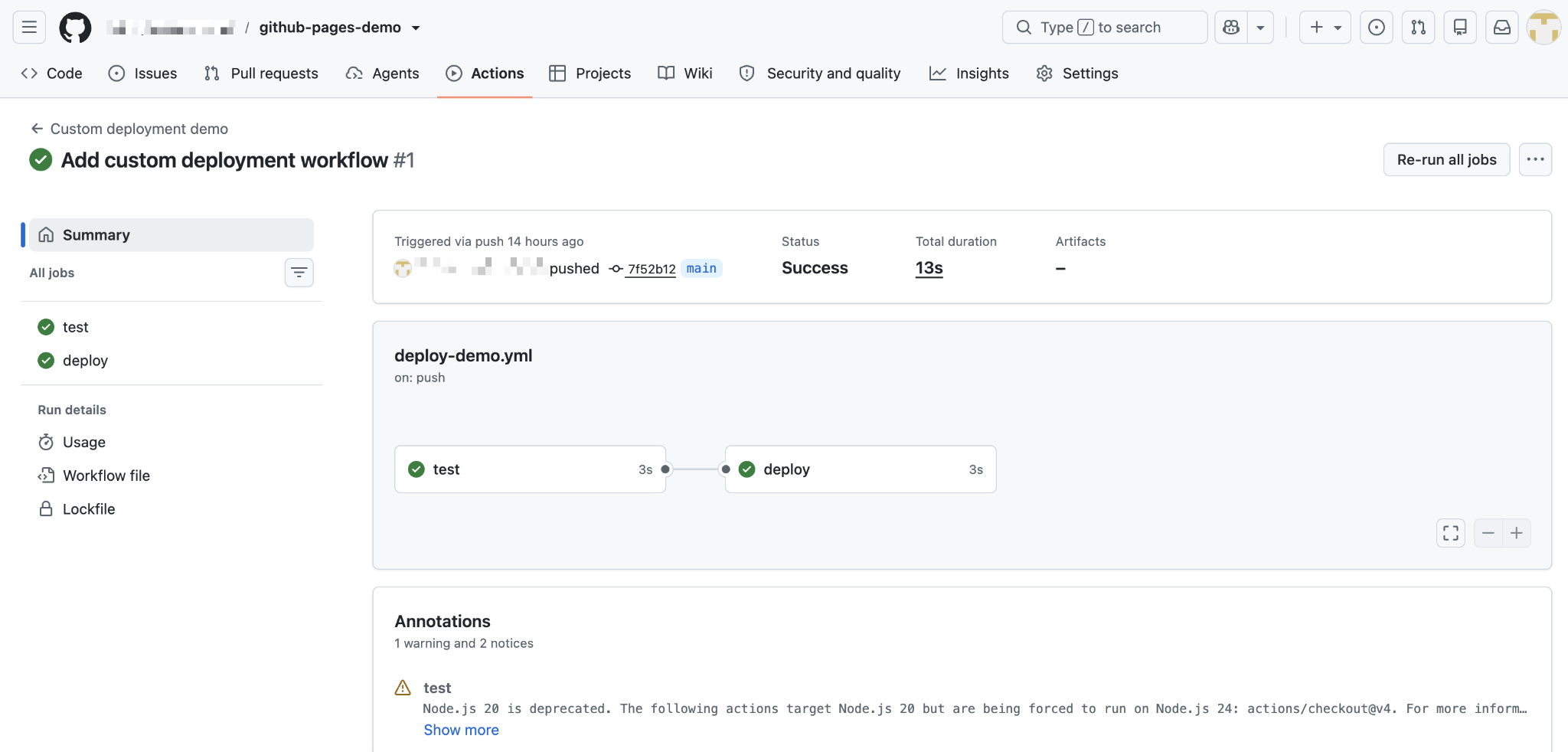Screen dimensions: 1568x752
Task: Open Usage under Run details
Action: point(171,443)
